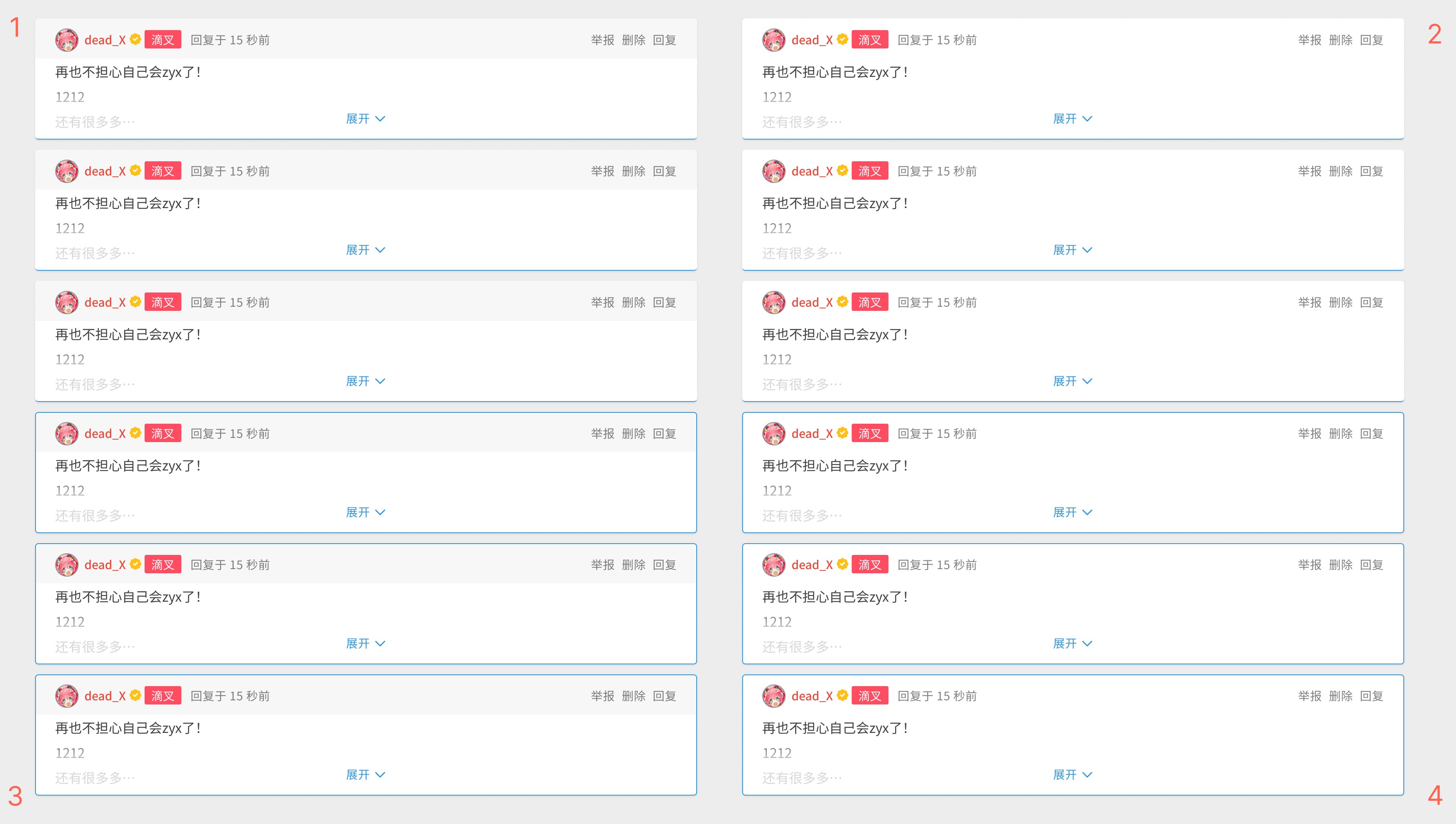Expand the right column's second comment
This screenshot has width=1456, height=824.
click(1072, 250)
